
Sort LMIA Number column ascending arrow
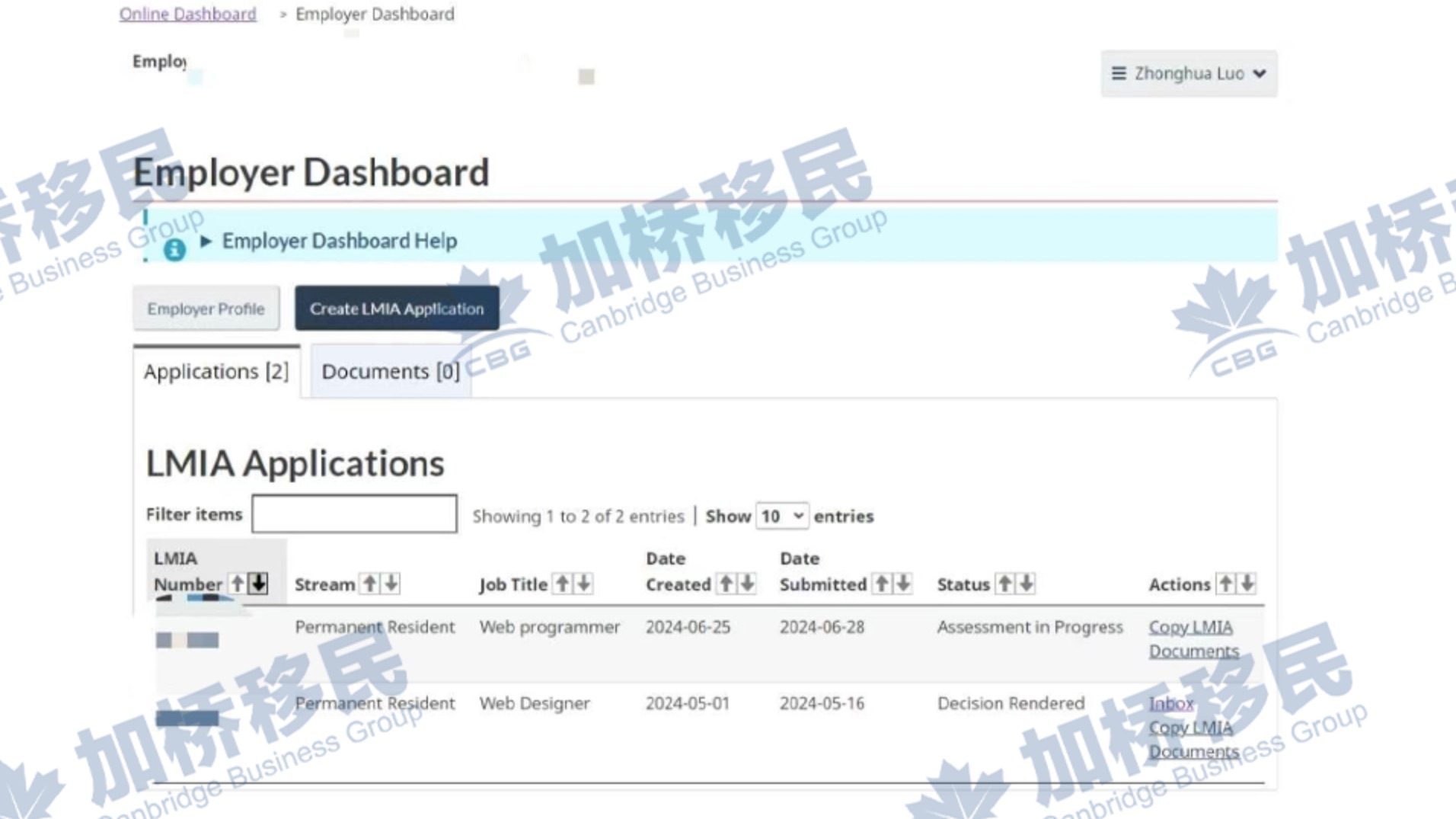[238, 584]
